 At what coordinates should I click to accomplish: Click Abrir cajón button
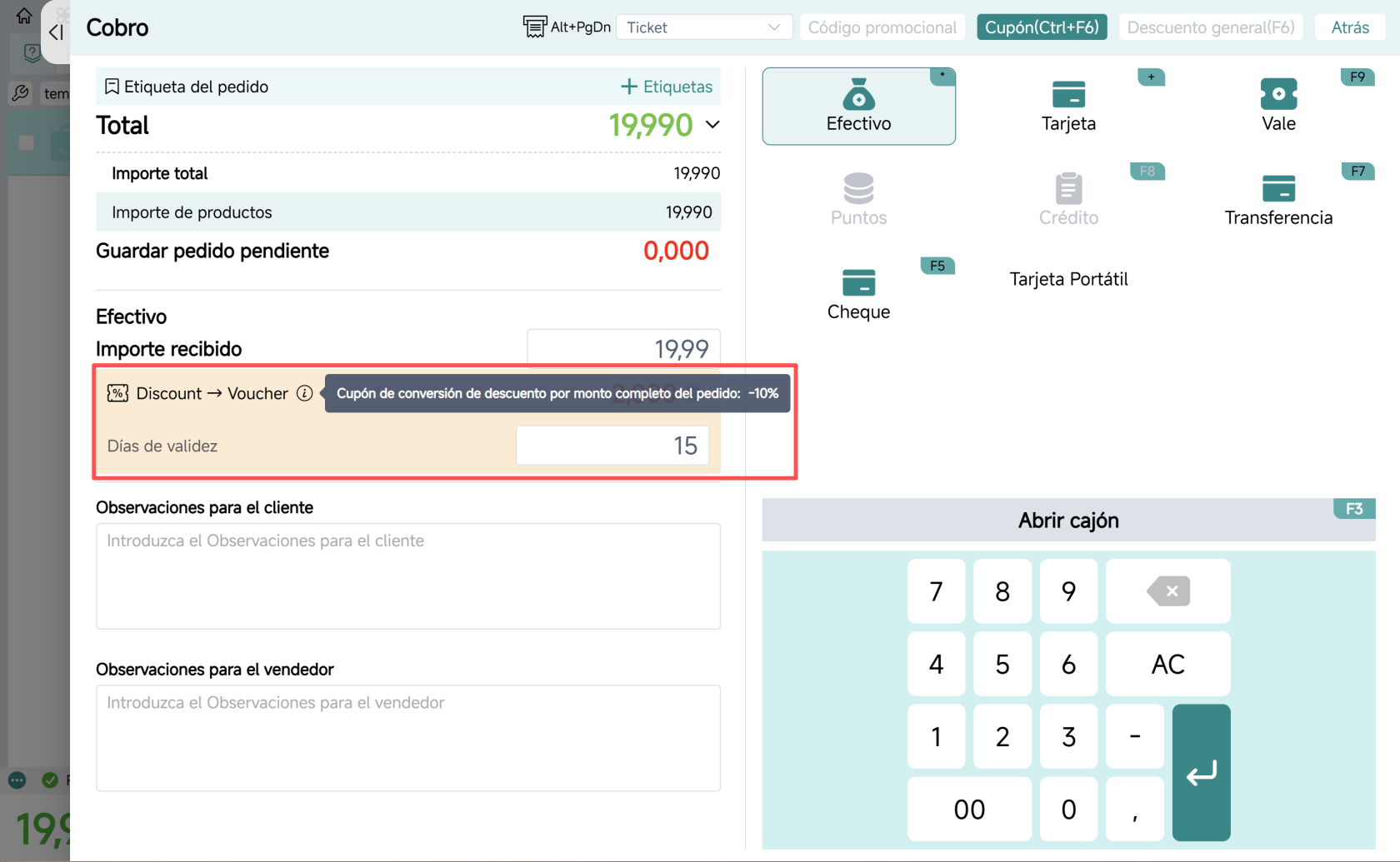pos(1068,521)
